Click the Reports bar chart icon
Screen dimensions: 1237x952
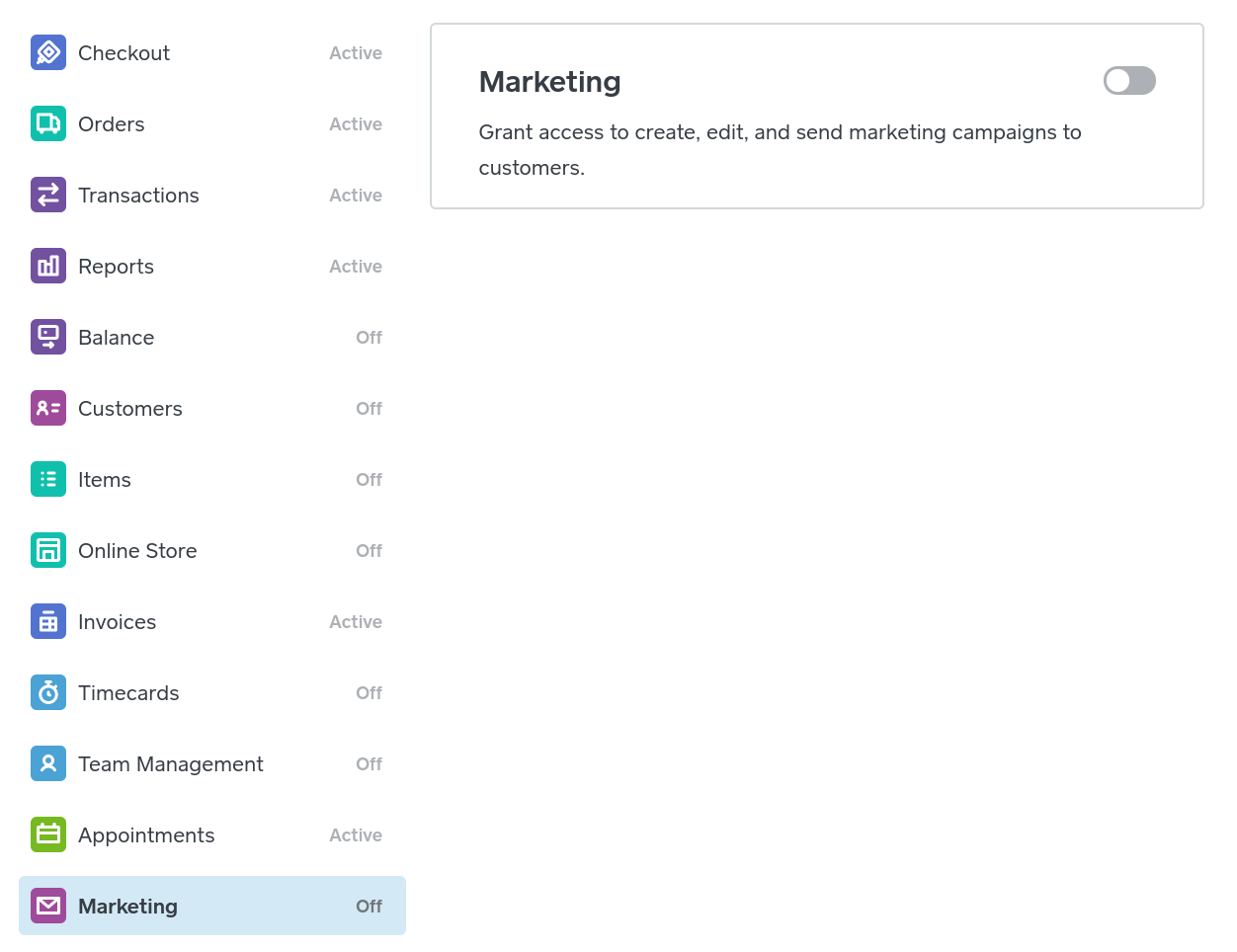click(48, 266)
